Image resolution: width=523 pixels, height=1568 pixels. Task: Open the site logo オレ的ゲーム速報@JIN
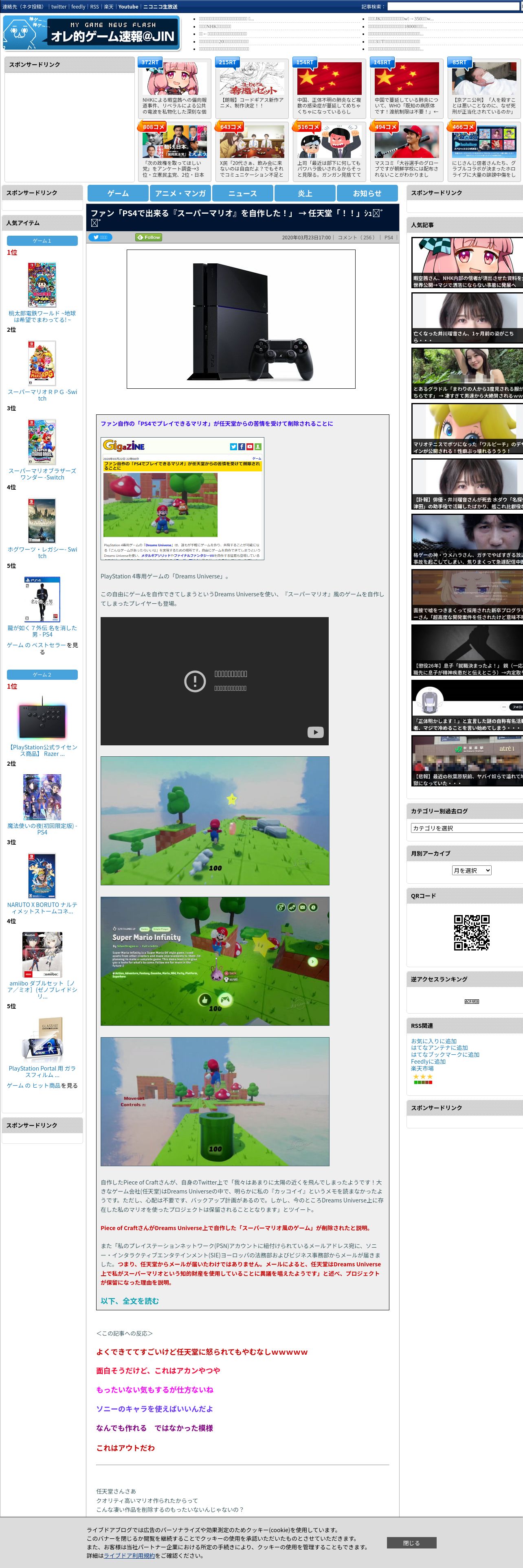pyautogui.click(x=92, y=33)
